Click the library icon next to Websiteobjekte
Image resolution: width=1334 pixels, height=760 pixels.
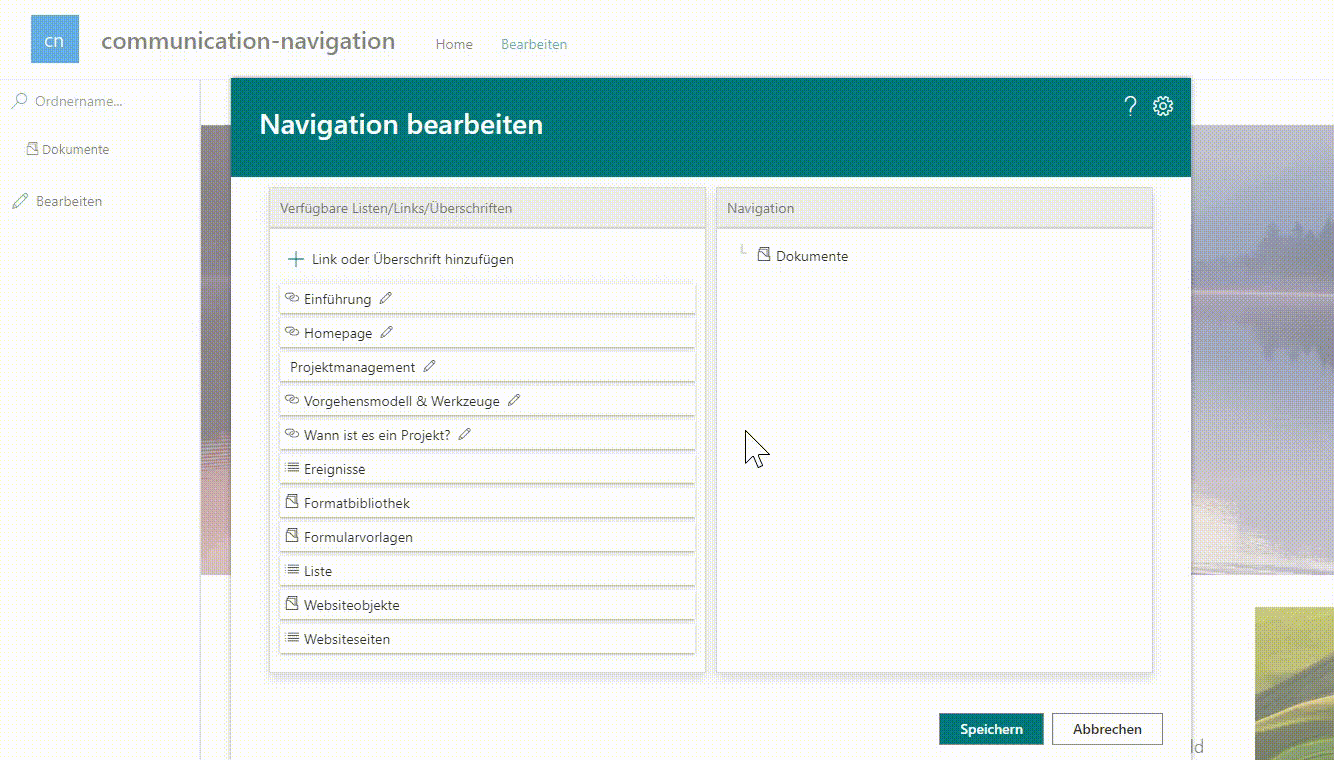point(292,604)
